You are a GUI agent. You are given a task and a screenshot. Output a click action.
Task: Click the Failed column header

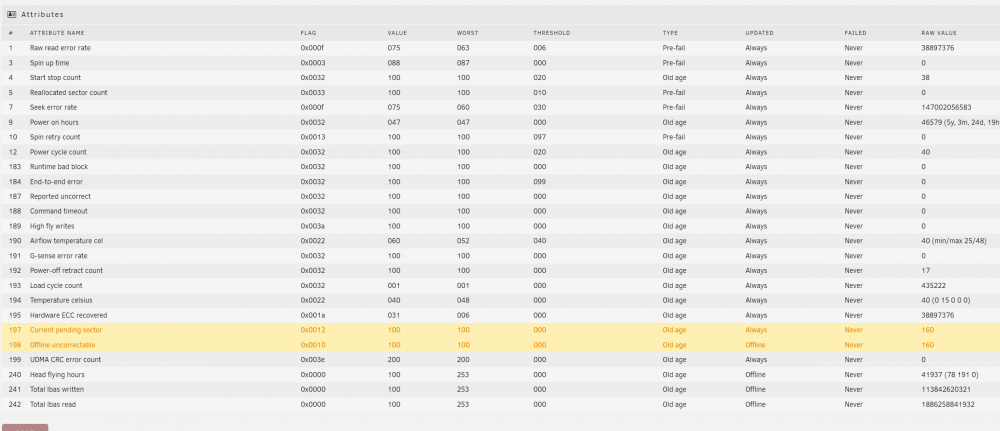tap(855, 33)
